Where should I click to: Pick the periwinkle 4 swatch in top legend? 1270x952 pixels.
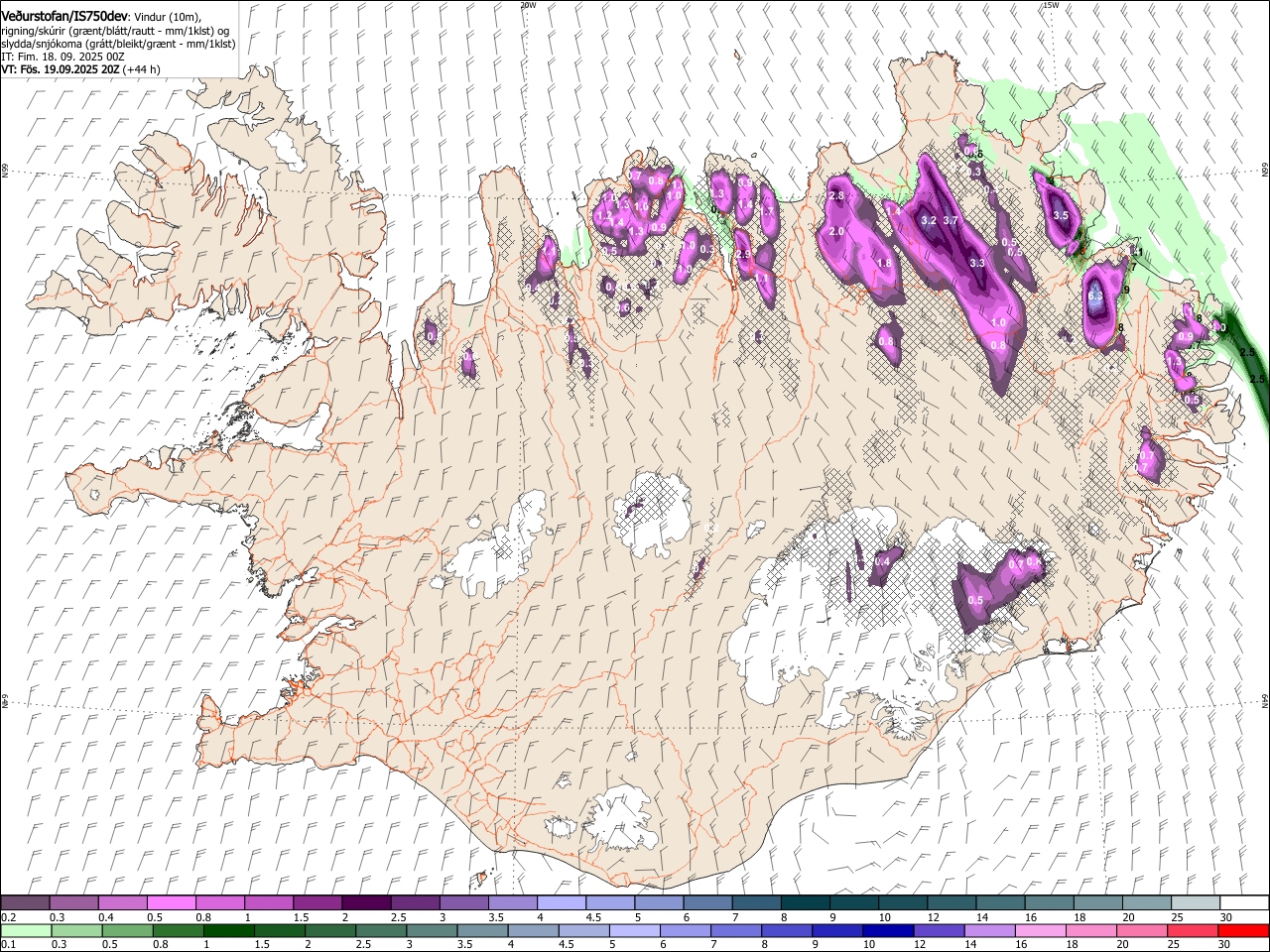pyautogui.click(x=561, y=903)
